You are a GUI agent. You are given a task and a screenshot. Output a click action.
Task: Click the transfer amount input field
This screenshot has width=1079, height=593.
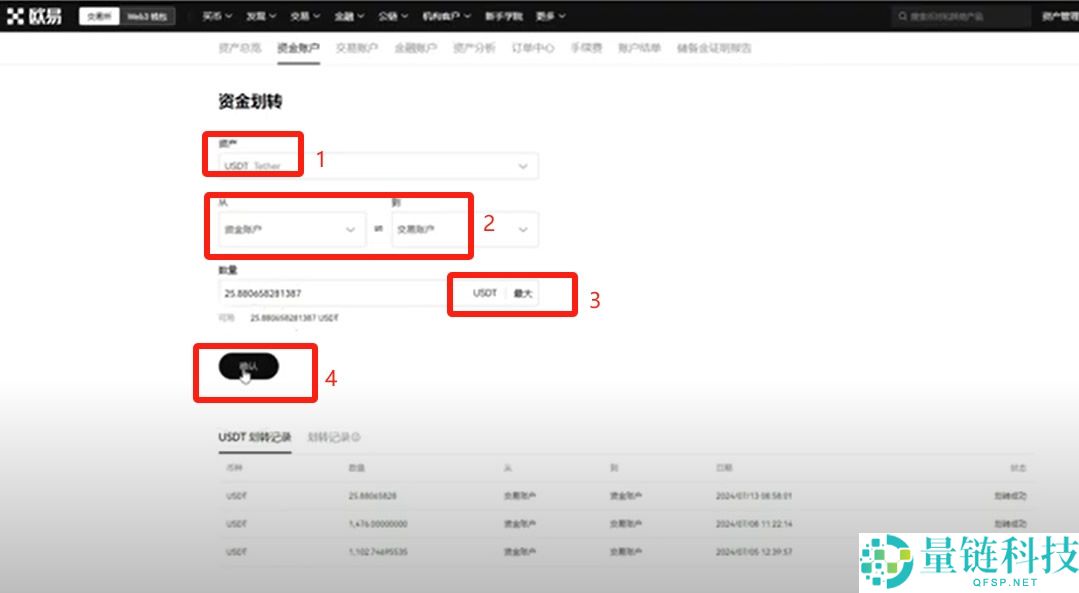pos(330,291)
